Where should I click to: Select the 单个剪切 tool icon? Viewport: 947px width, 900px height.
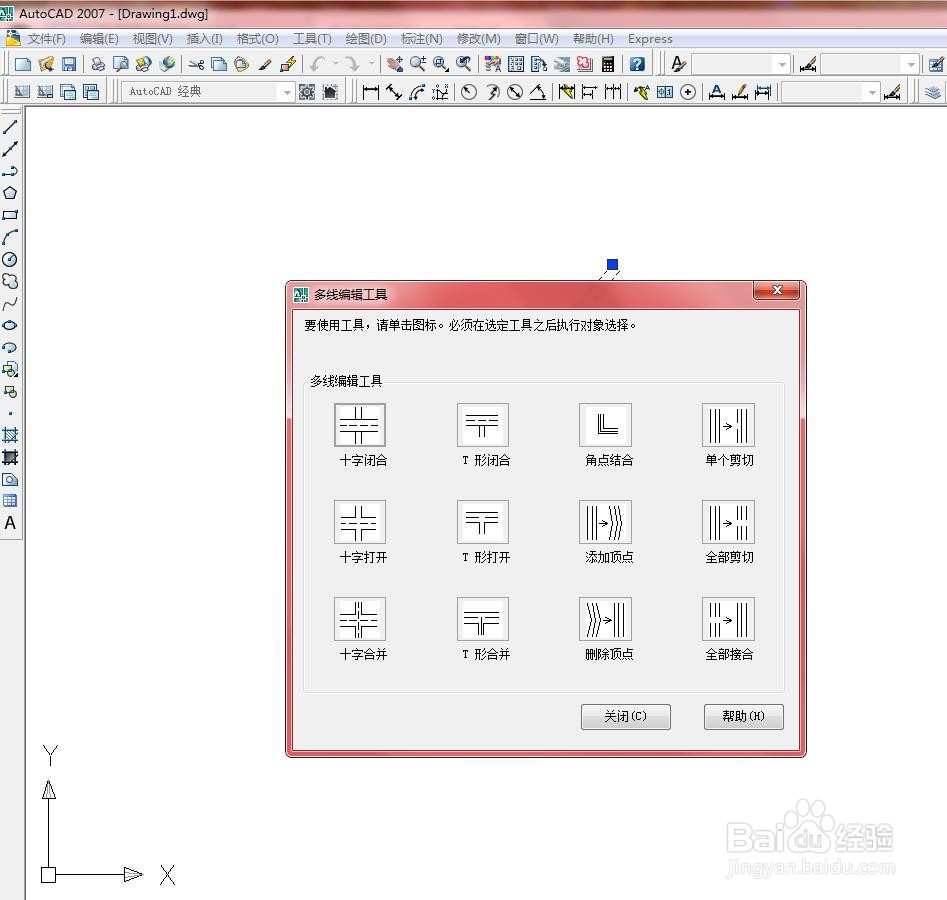click(x=728, y=425)
